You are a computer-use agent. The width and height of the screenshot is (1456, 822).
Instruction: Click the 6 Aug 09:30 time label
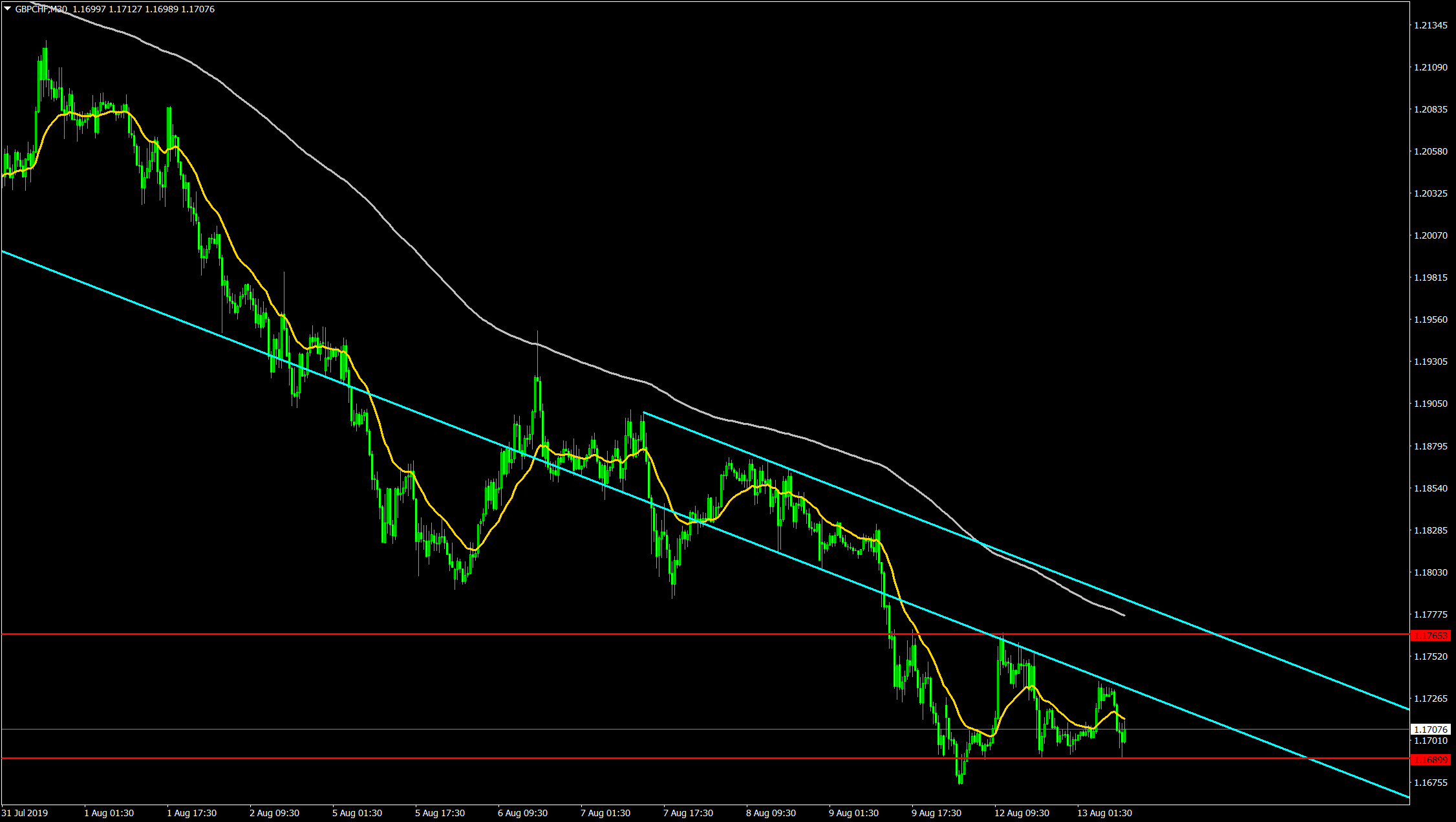[522, 813]
